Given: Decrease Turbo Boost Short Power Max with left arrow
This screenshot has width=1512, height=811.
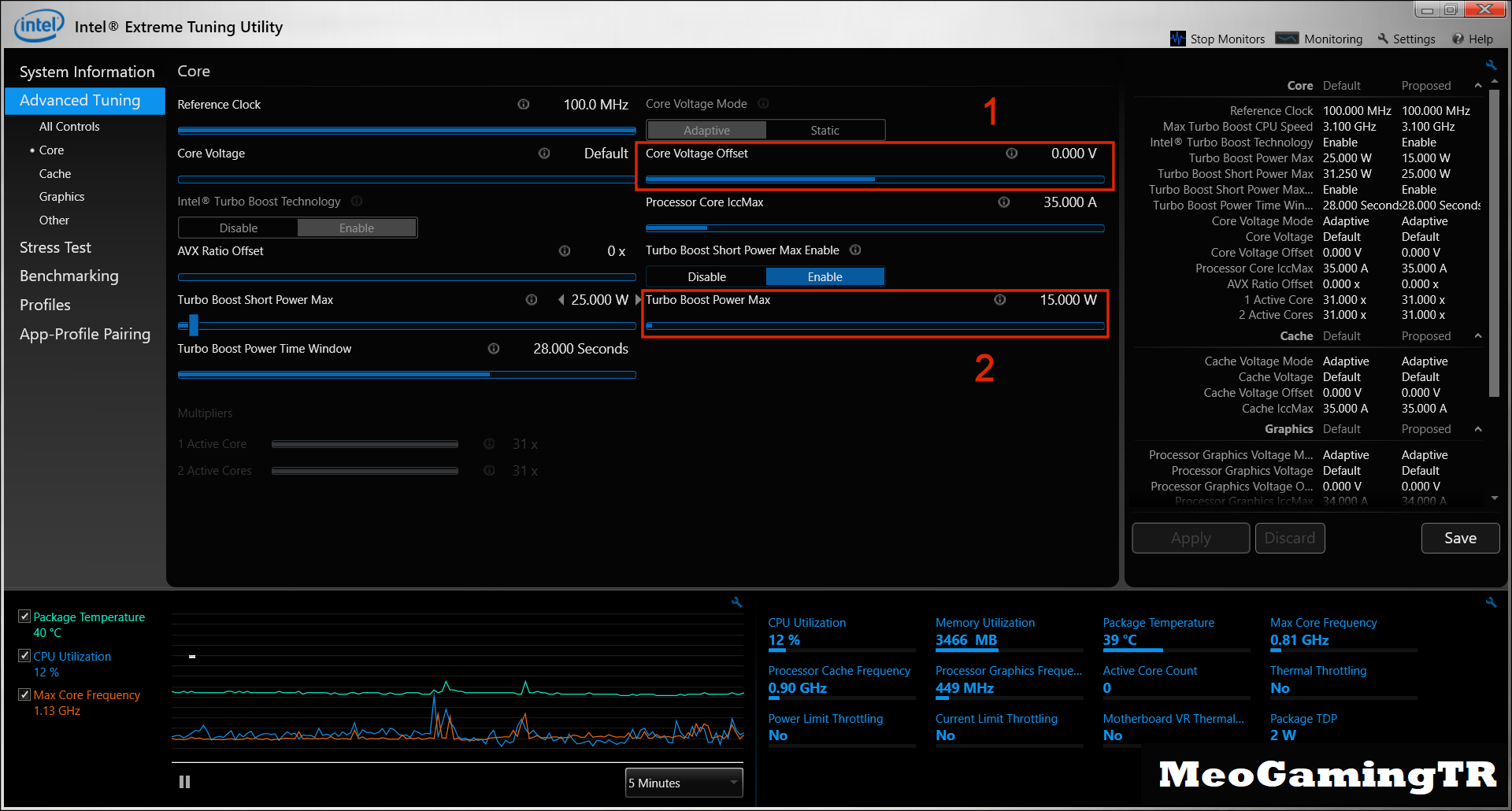Looking at the screenshot, I should point(561,299).
